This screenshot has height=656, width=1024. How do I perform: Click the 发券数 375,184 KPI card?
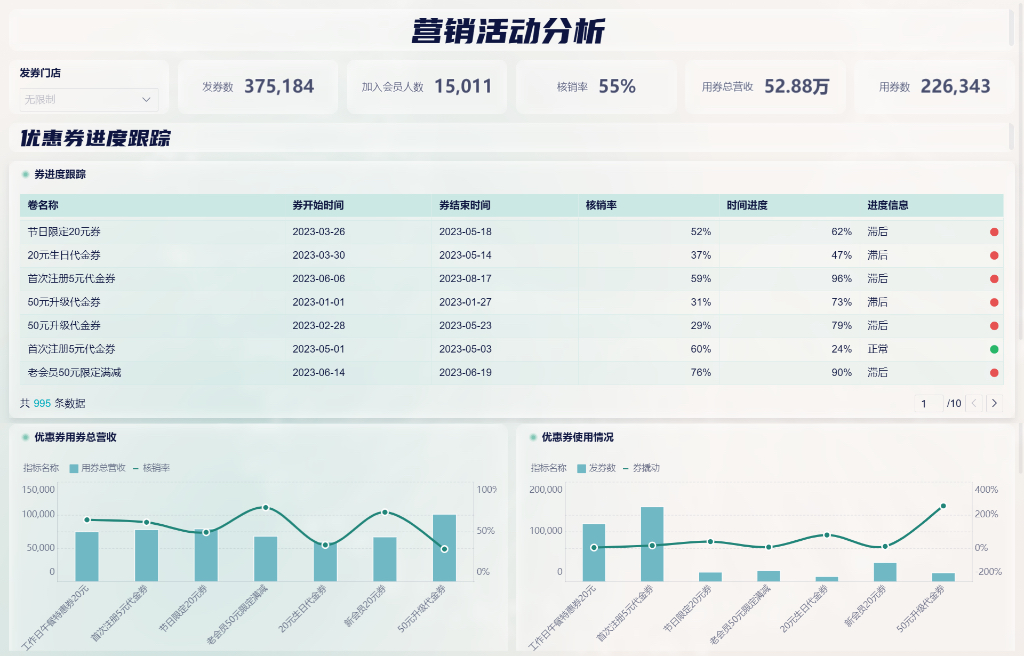(x=257, y=87)
